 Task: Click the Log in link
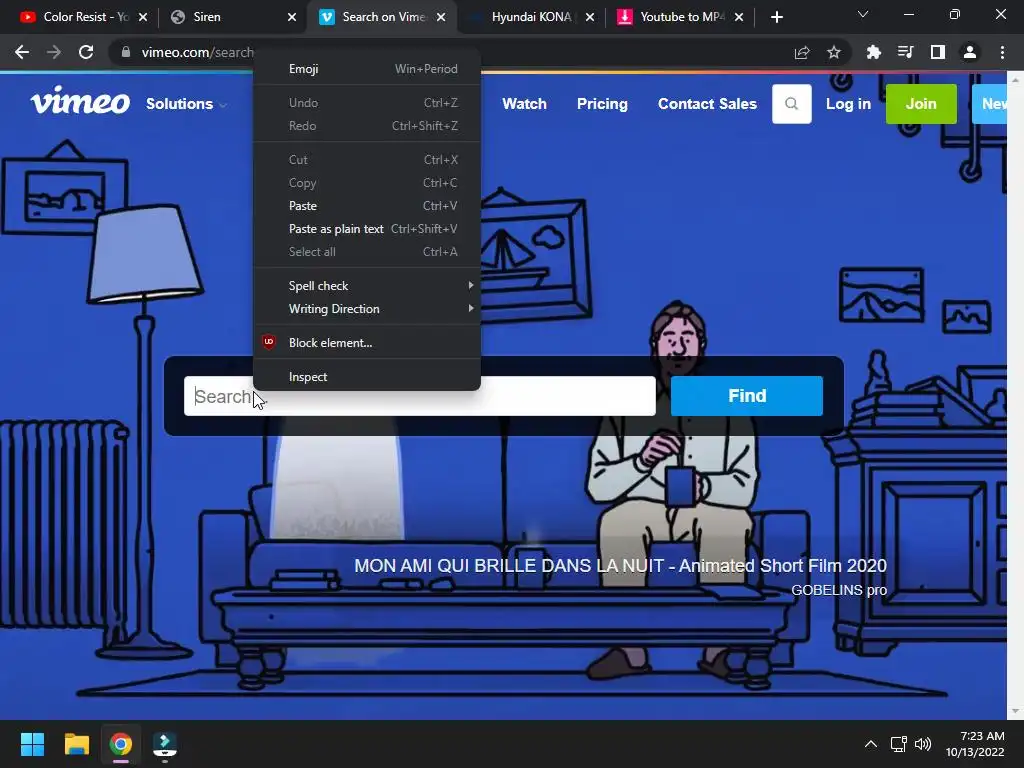pos(848,104)
